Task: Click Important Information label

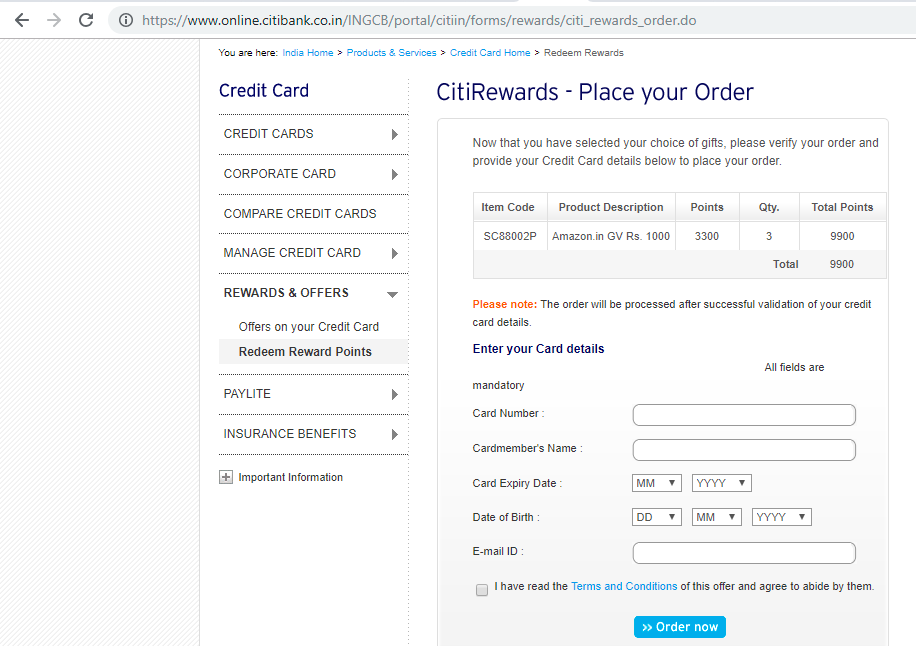Action: click(290, 477)
